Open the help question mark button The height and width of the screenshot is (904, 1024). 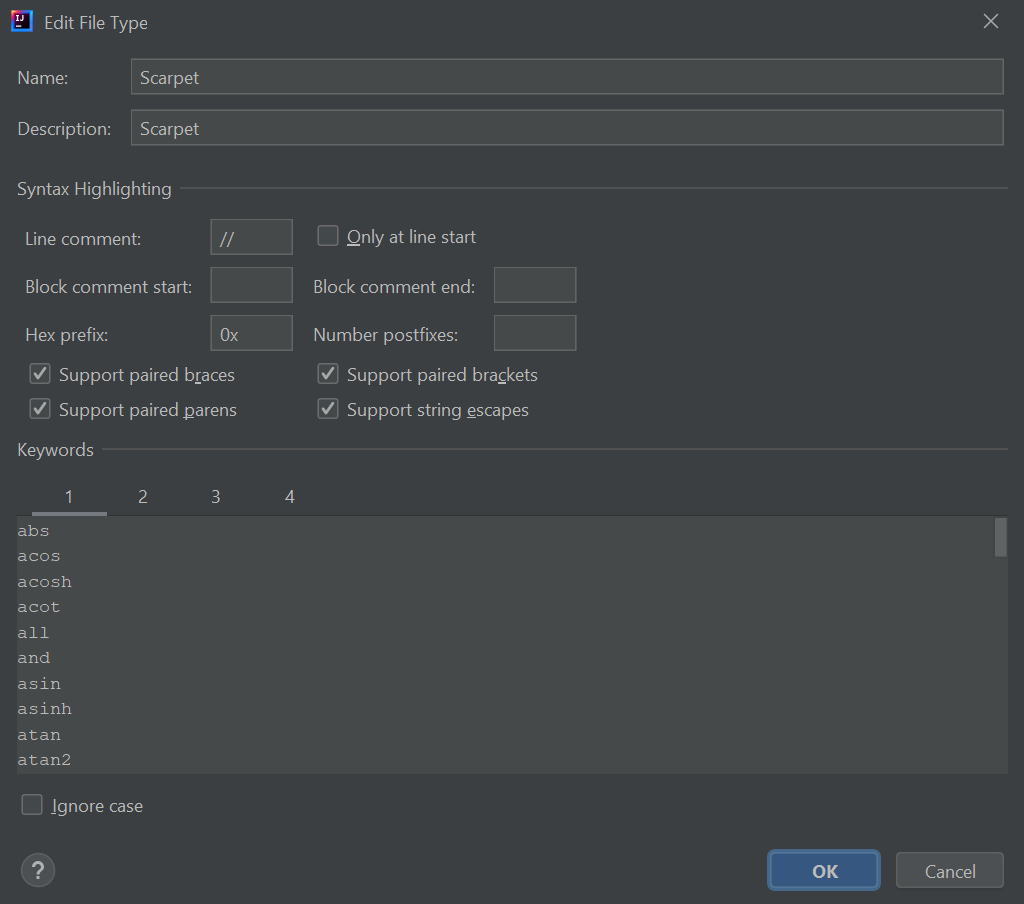coord(38,871)
